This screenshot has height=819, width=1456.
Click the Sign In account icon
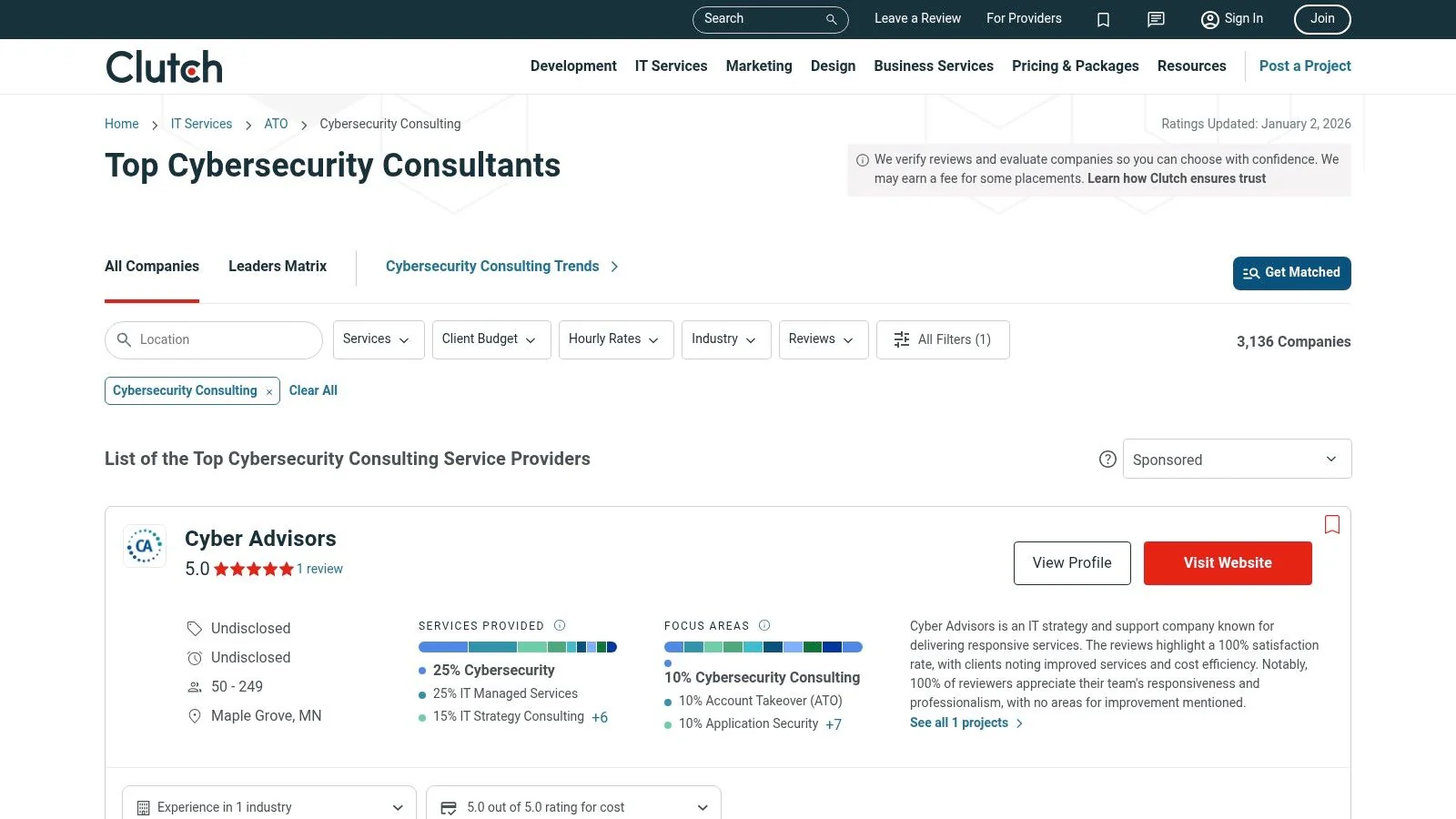pos(1210,19)
